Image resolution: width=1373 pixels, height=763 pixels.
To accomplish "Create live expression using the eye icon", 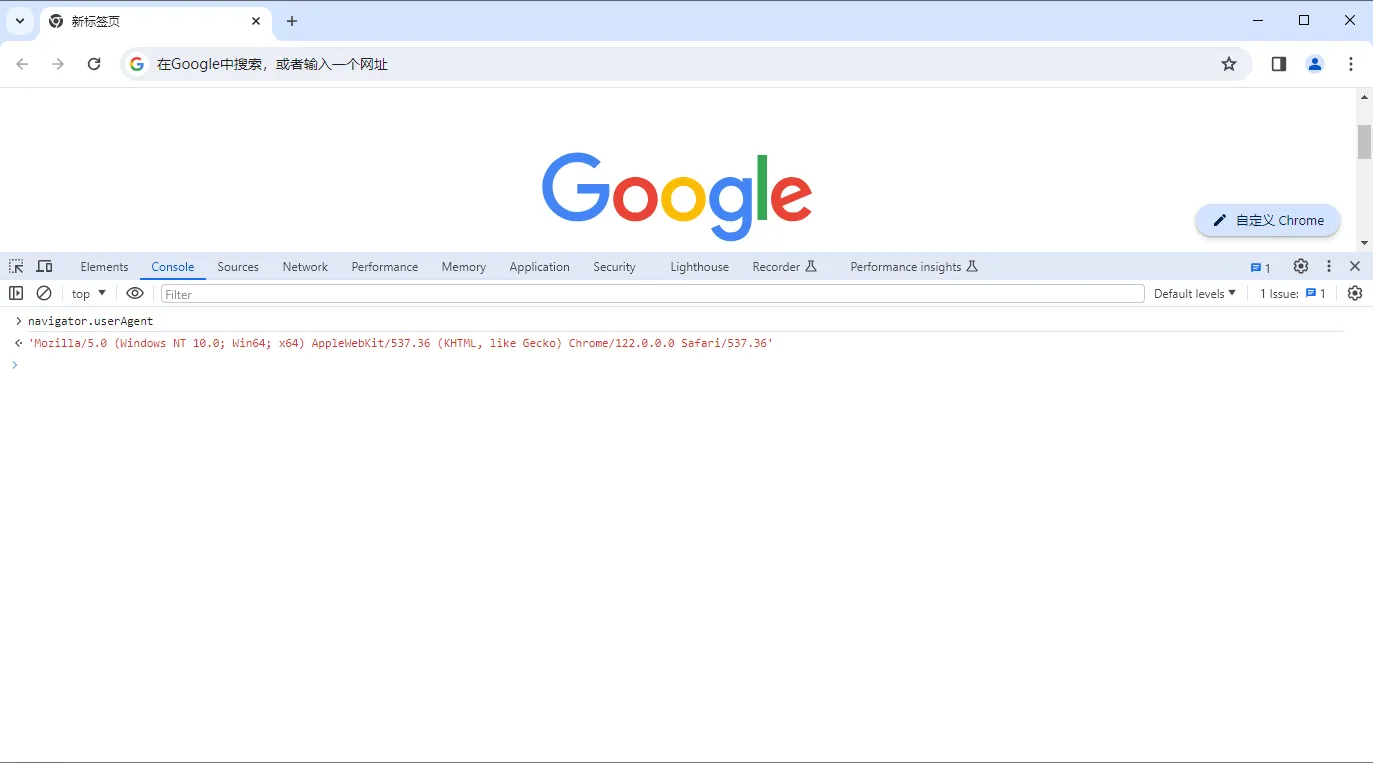I will coord(135,293).
